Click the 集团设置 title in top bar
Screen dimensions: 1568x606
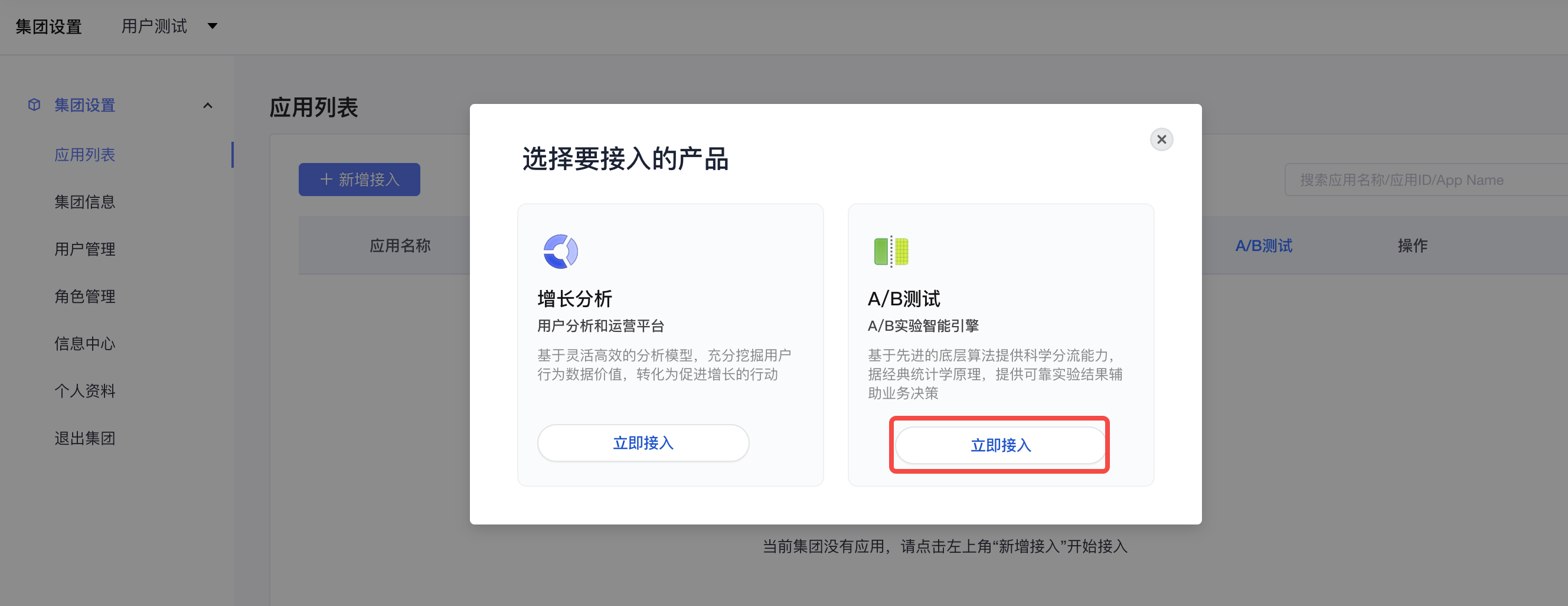click(x=48, y=27)
